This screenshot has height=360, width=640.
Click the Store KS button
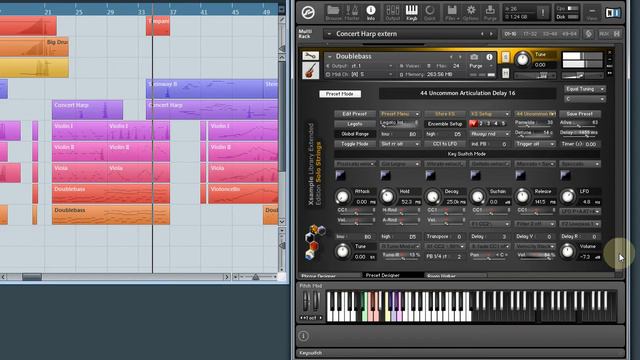click(444, 114)
